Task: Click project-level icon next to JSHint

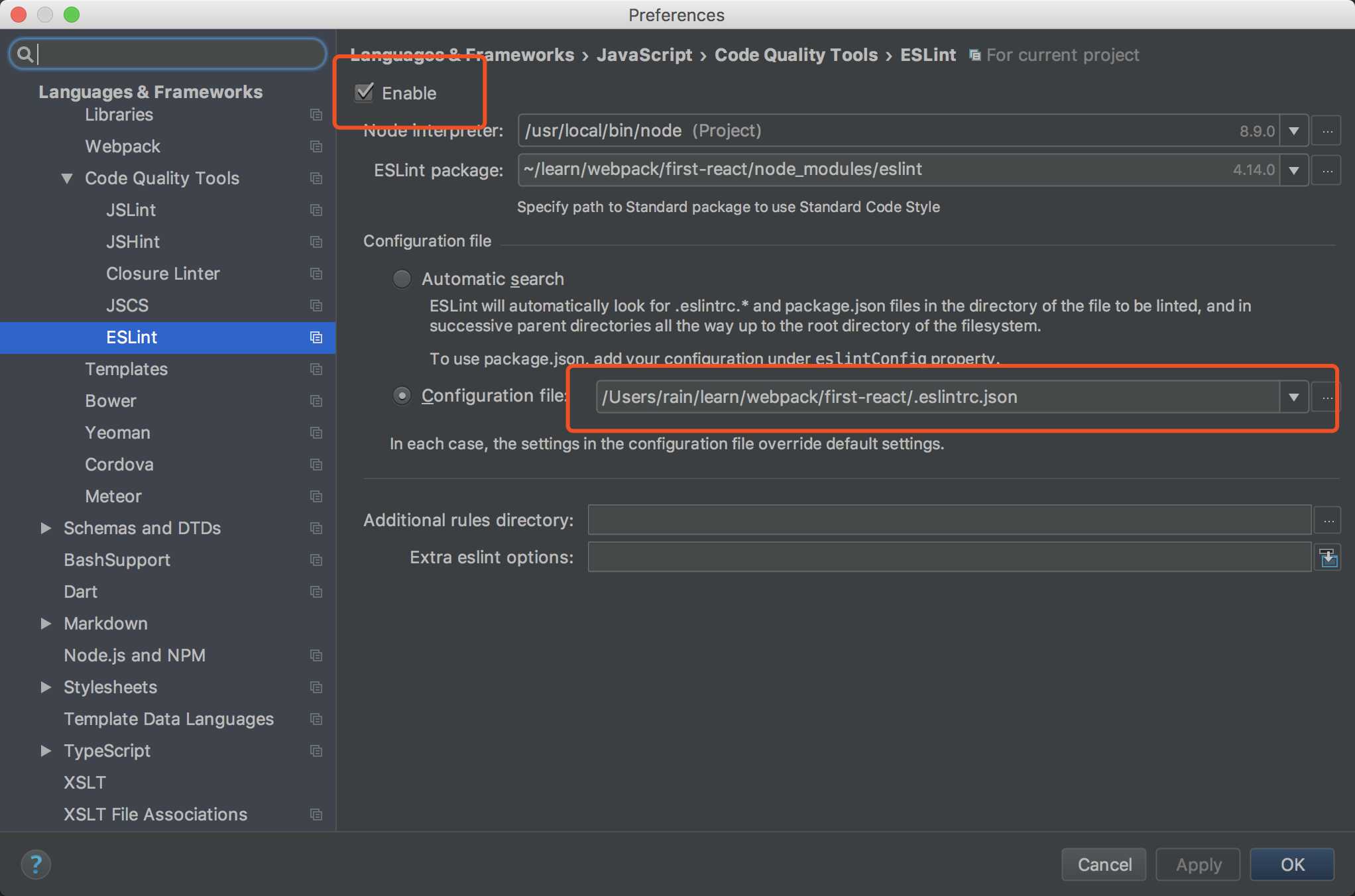Action: point(316,242)
